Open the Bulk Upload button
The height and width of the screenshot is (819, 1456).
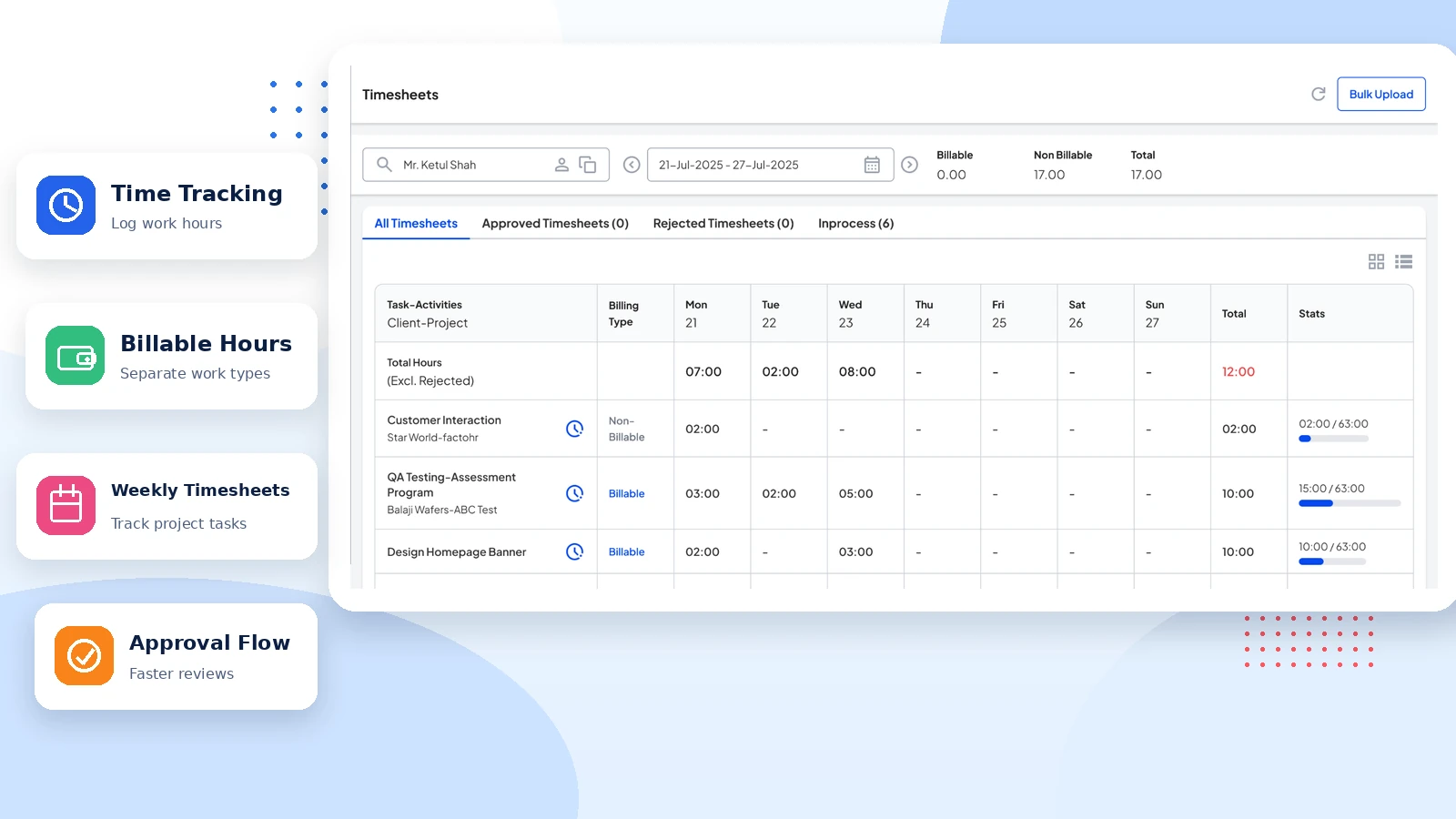tap(1380, 94)
